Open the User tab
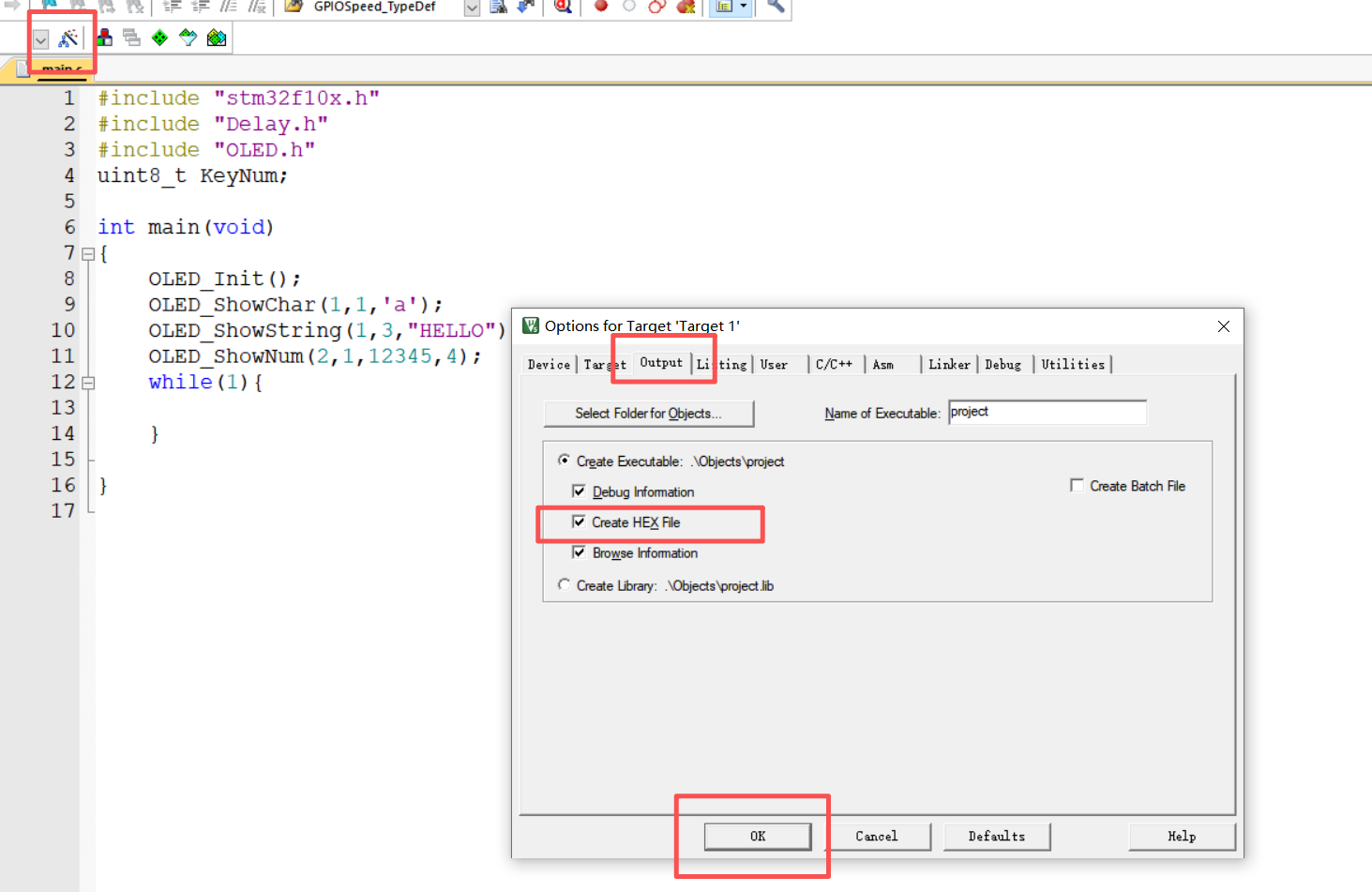 click(x=774, y=364)
